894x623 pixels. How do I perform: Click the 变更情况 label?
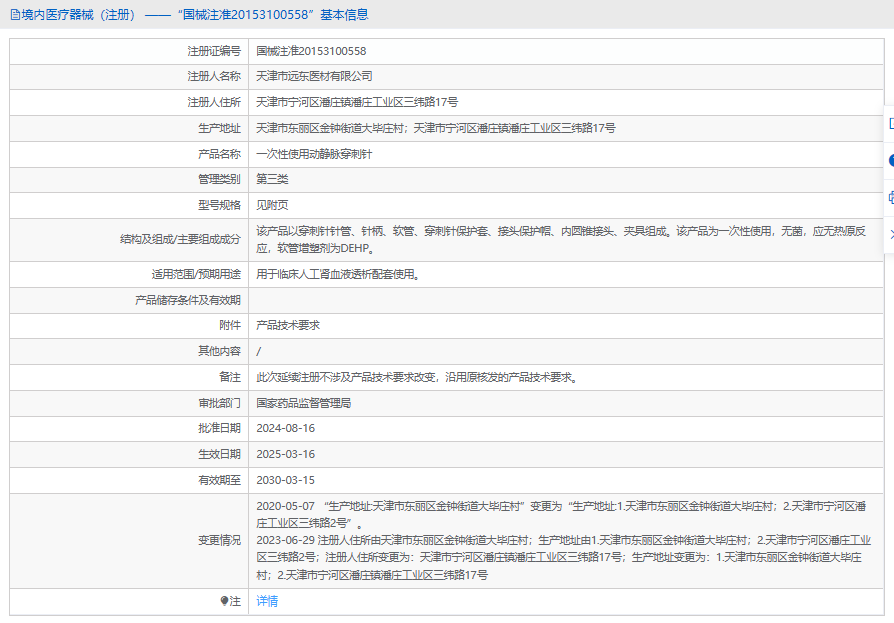click(x=220, y=540)
